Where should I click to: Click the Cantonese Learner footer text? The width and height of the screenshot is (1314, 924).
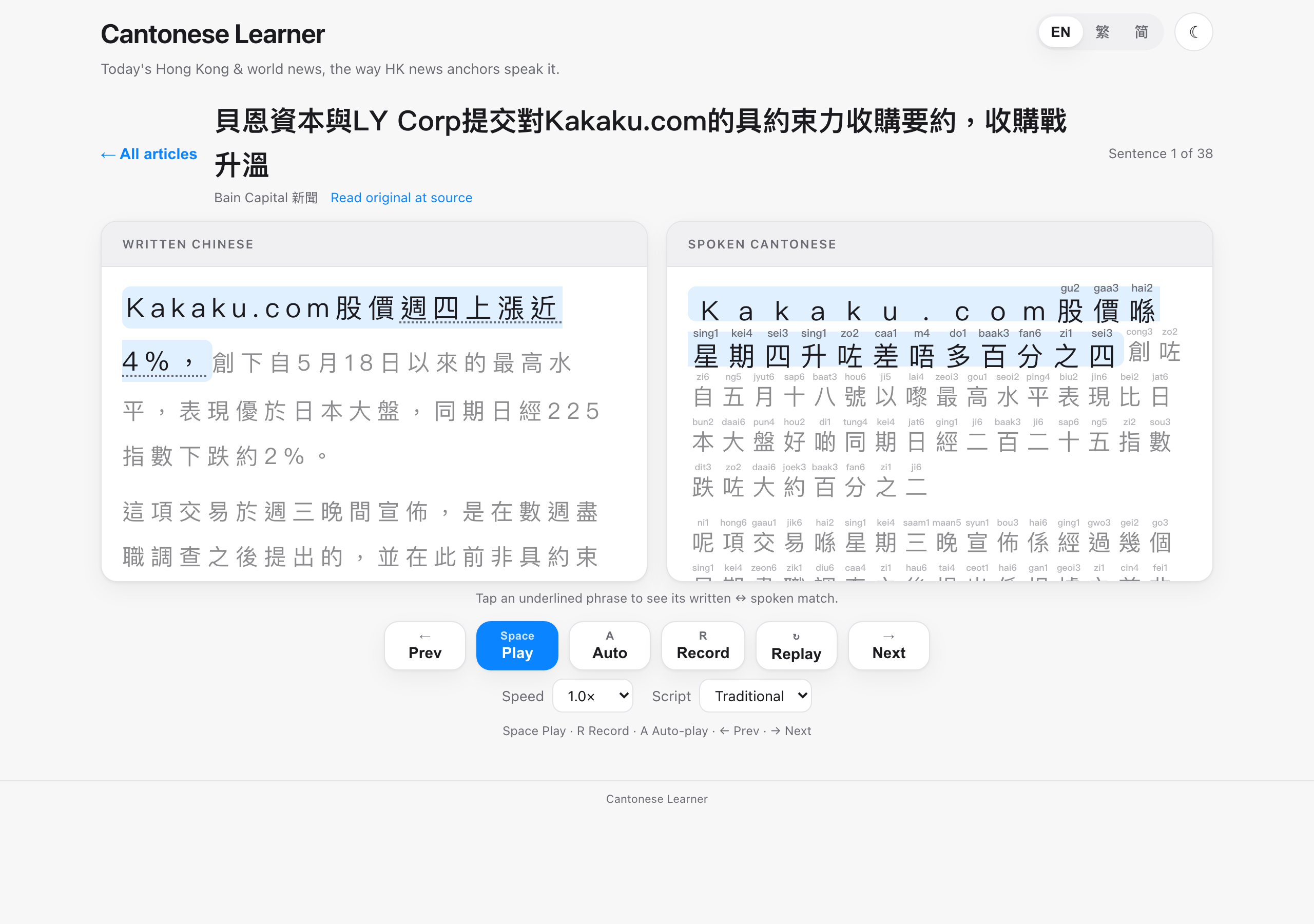tap(656, 799)
